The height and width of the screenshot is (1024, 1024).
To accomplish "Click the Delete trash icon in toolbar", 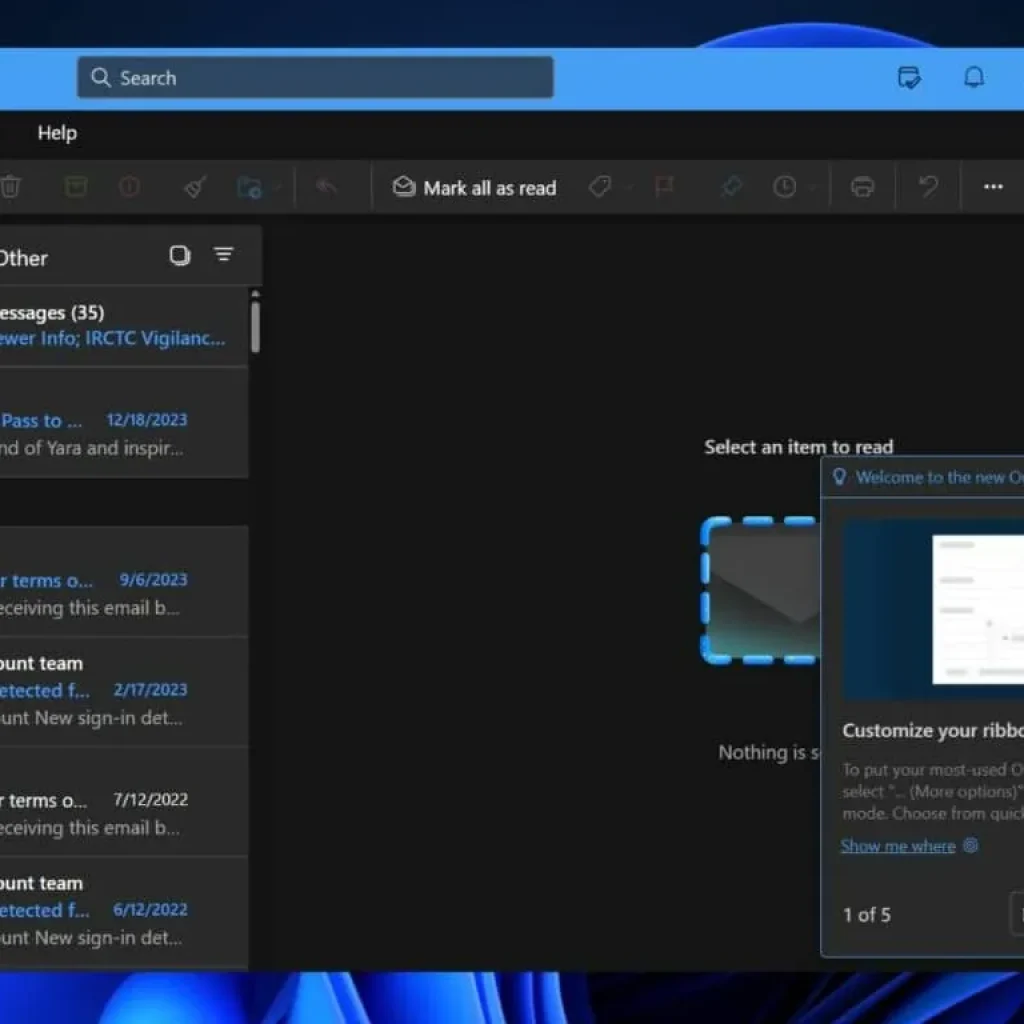I will [x=10, y=187].
